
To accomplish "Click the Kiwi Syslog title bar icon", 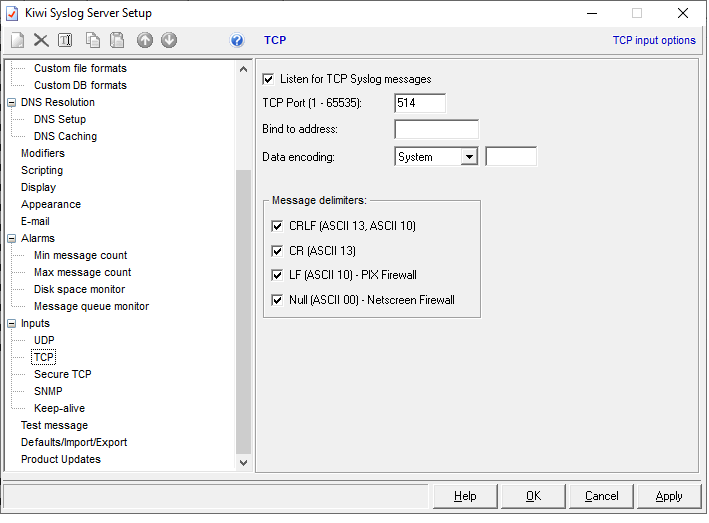I will point(12,13).
